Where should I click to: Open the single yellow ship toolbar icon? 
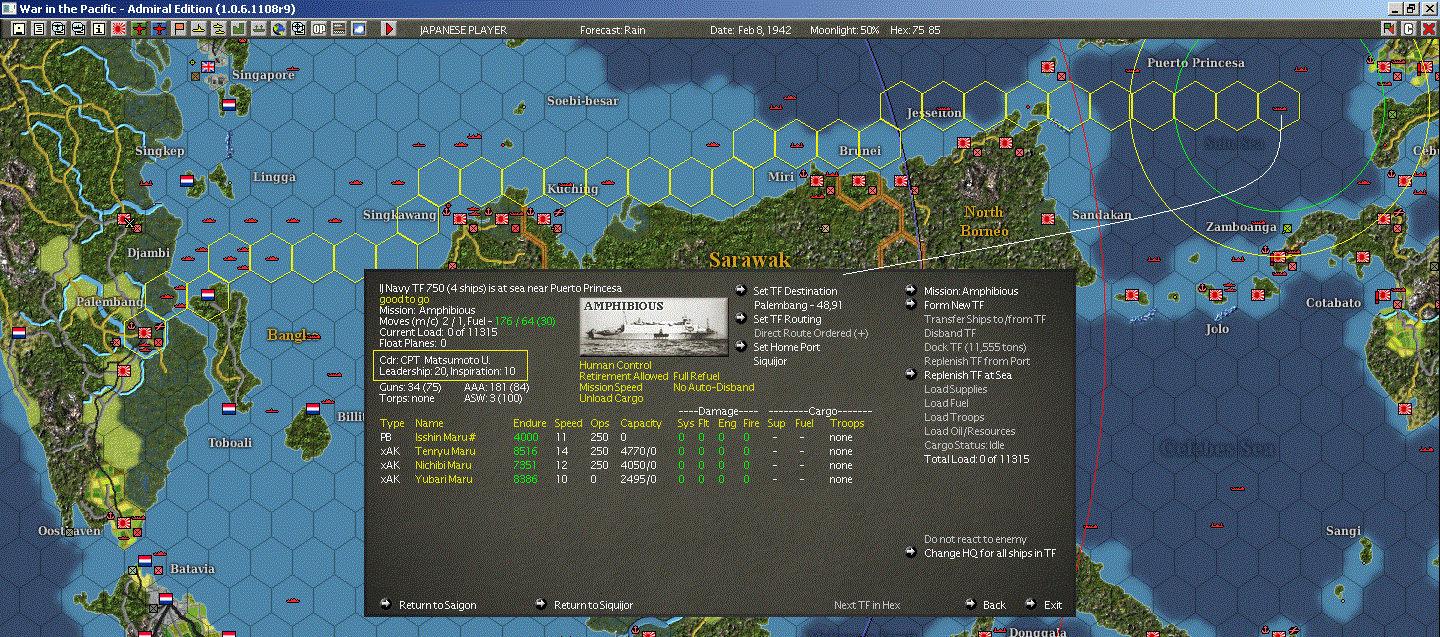pos(199,29)
